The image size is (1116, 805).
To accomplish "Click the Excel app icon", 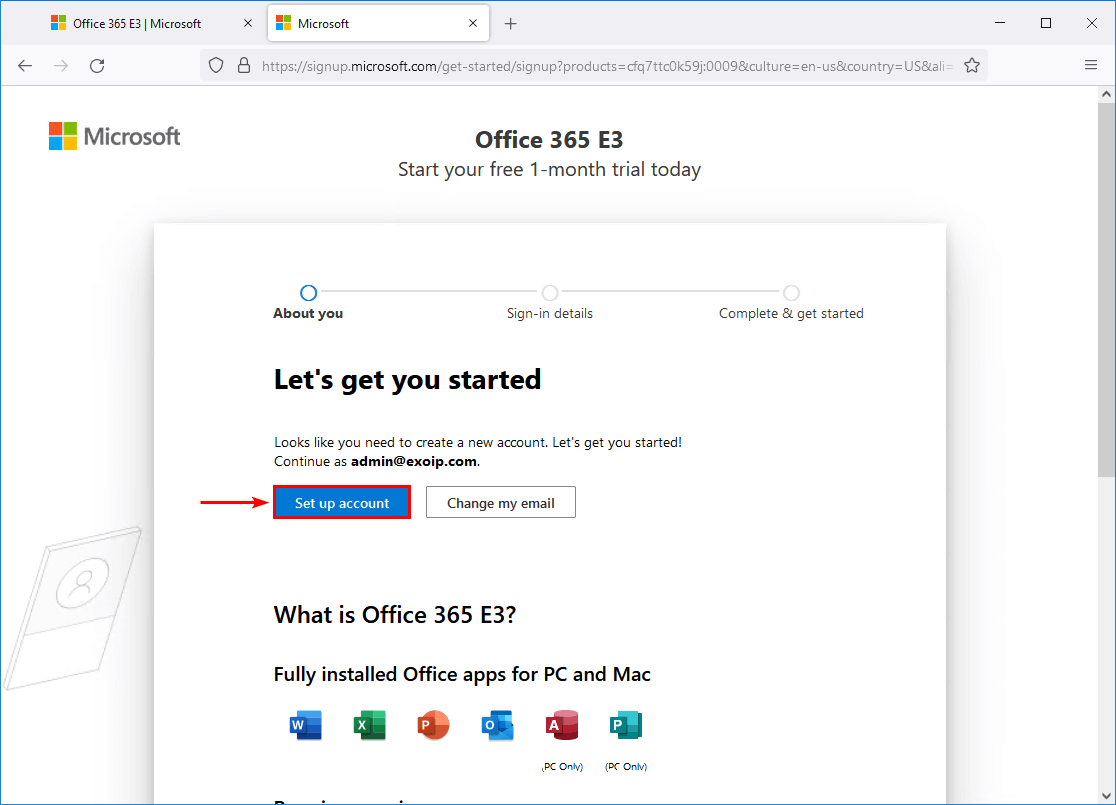I will (x=369, y=725).
